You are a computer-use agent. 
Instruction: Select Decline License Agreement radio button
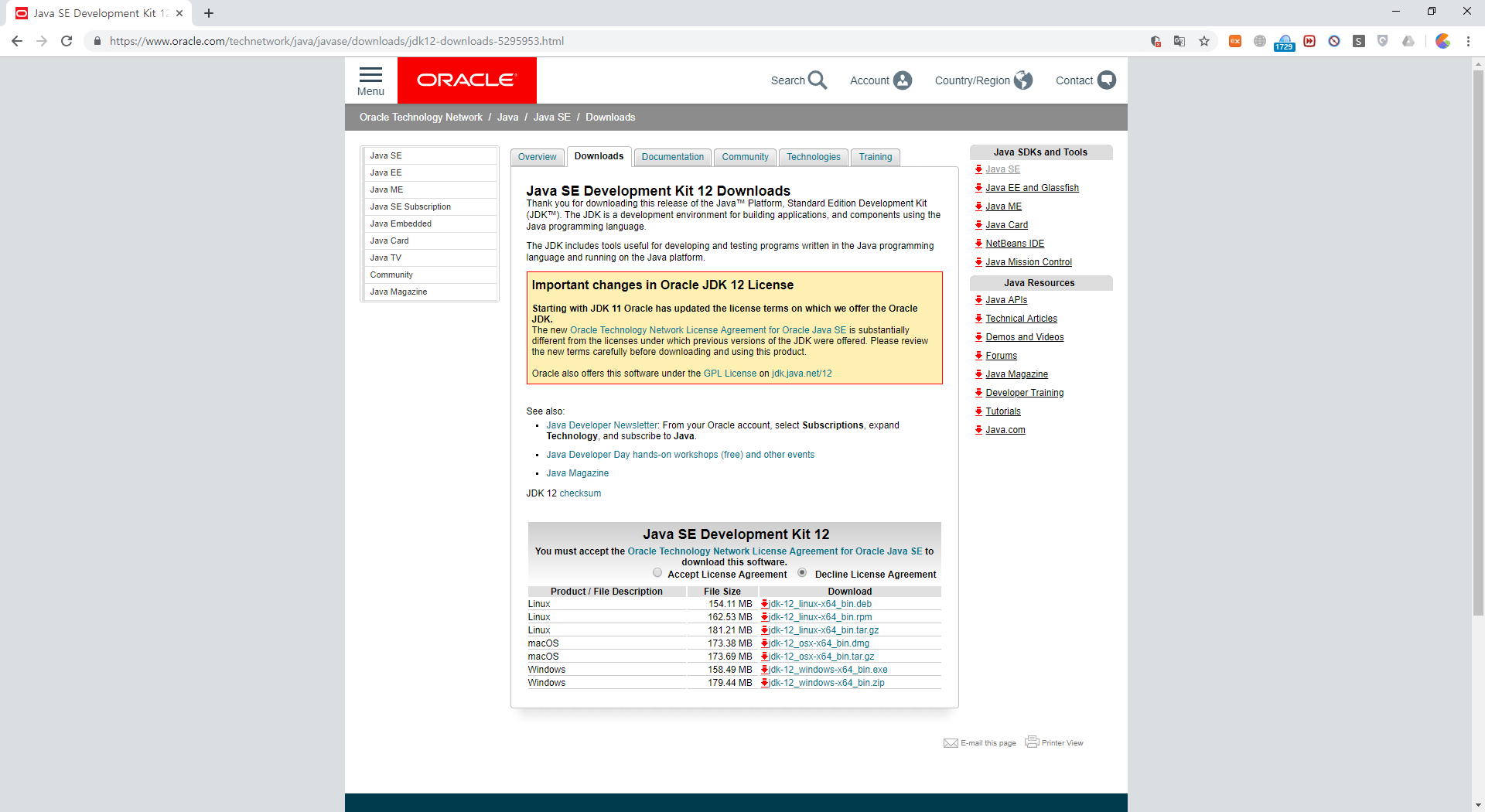(802, 573)
